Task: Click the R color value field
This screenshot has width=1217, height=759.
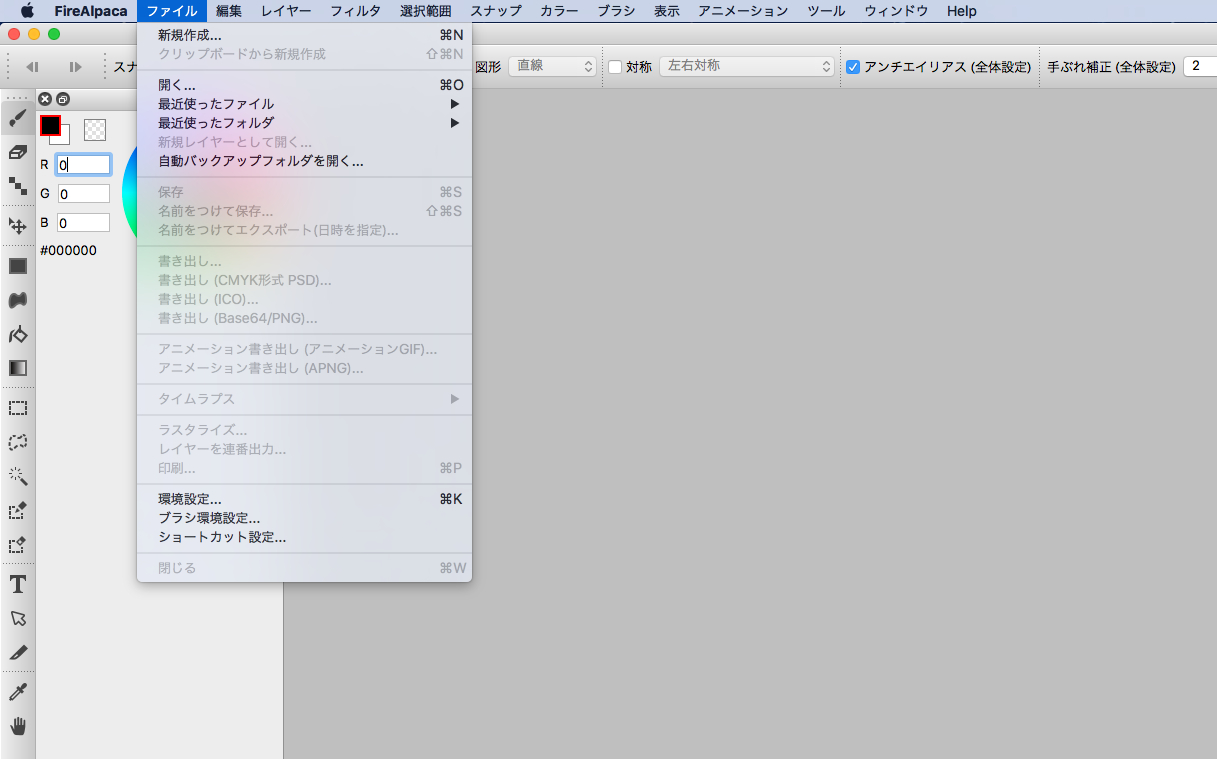Action: coord(83,164)
